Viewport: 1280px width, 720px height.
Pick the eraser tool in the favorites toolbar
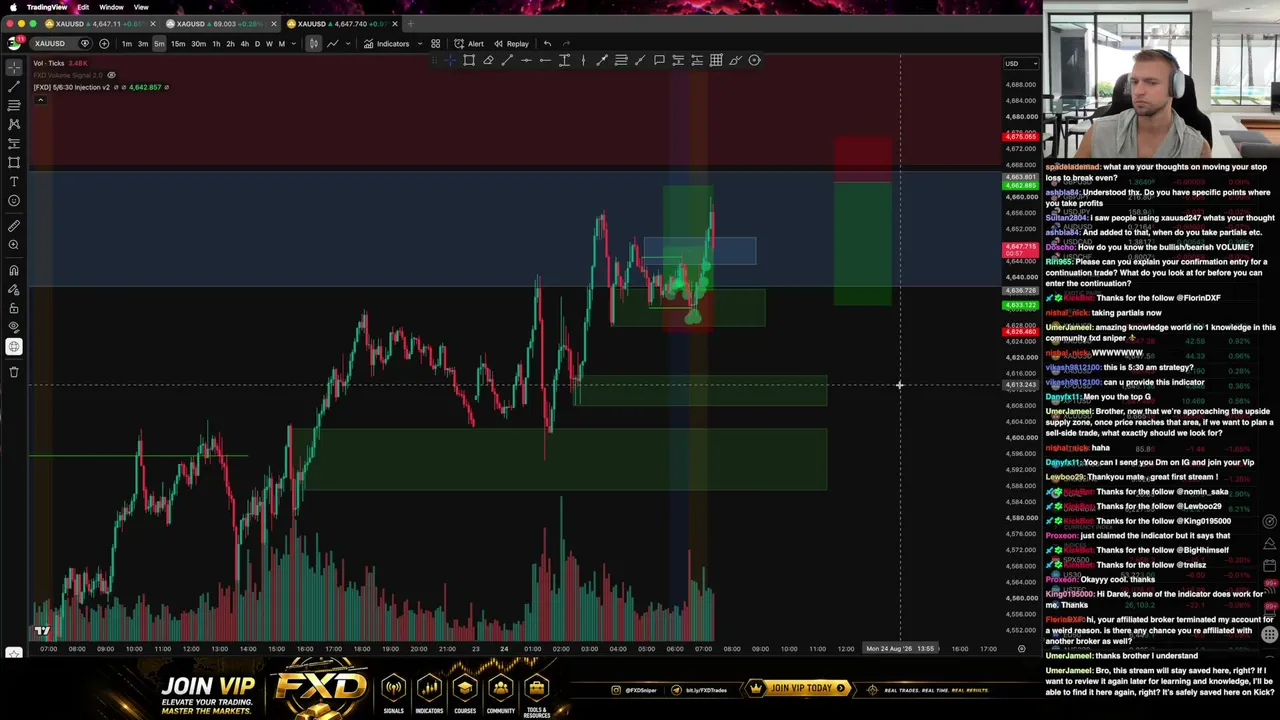(488, 60)
